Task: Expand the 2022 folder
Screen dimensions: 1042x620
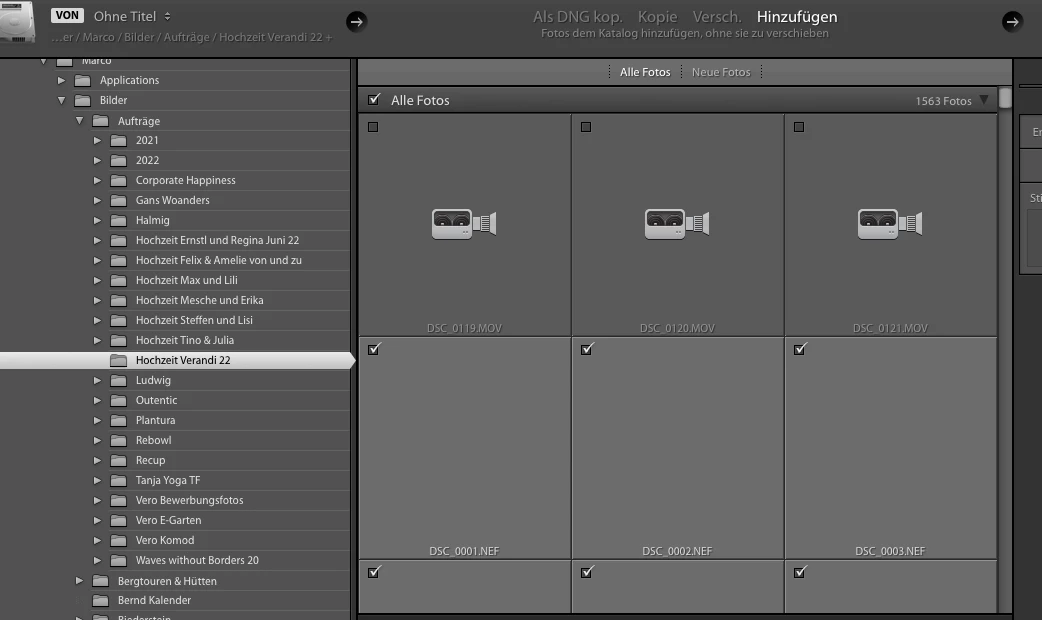Action: pos(97,160)
